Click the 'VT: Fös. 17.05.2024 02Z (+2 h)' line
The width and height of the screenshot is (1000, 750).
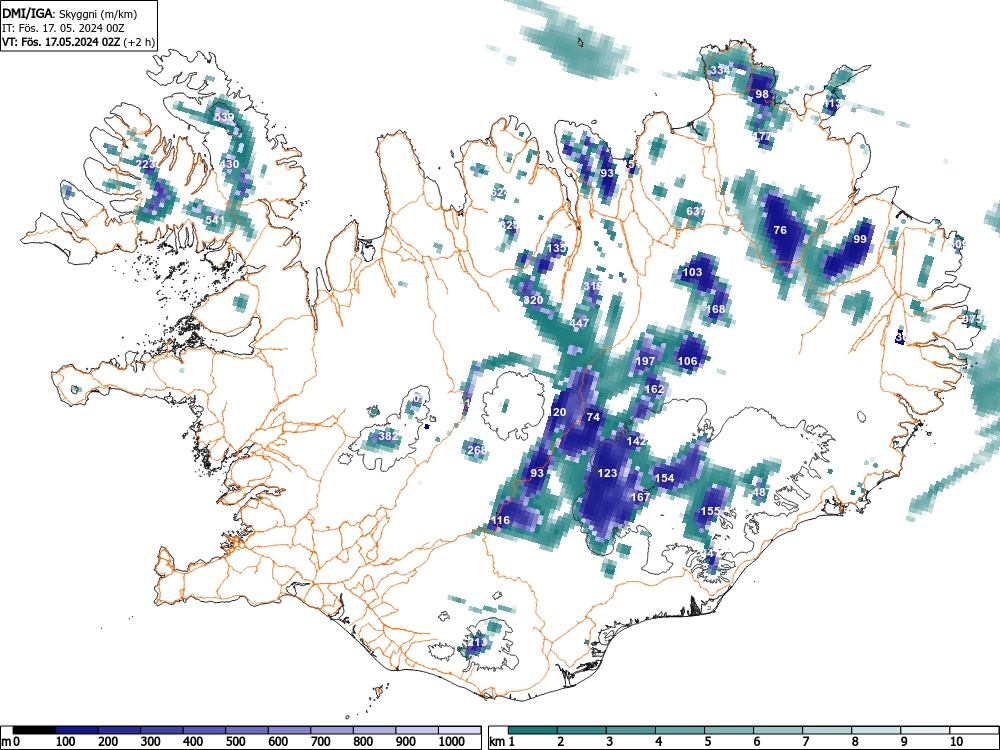pyautogui.click(x=78, y=42)
